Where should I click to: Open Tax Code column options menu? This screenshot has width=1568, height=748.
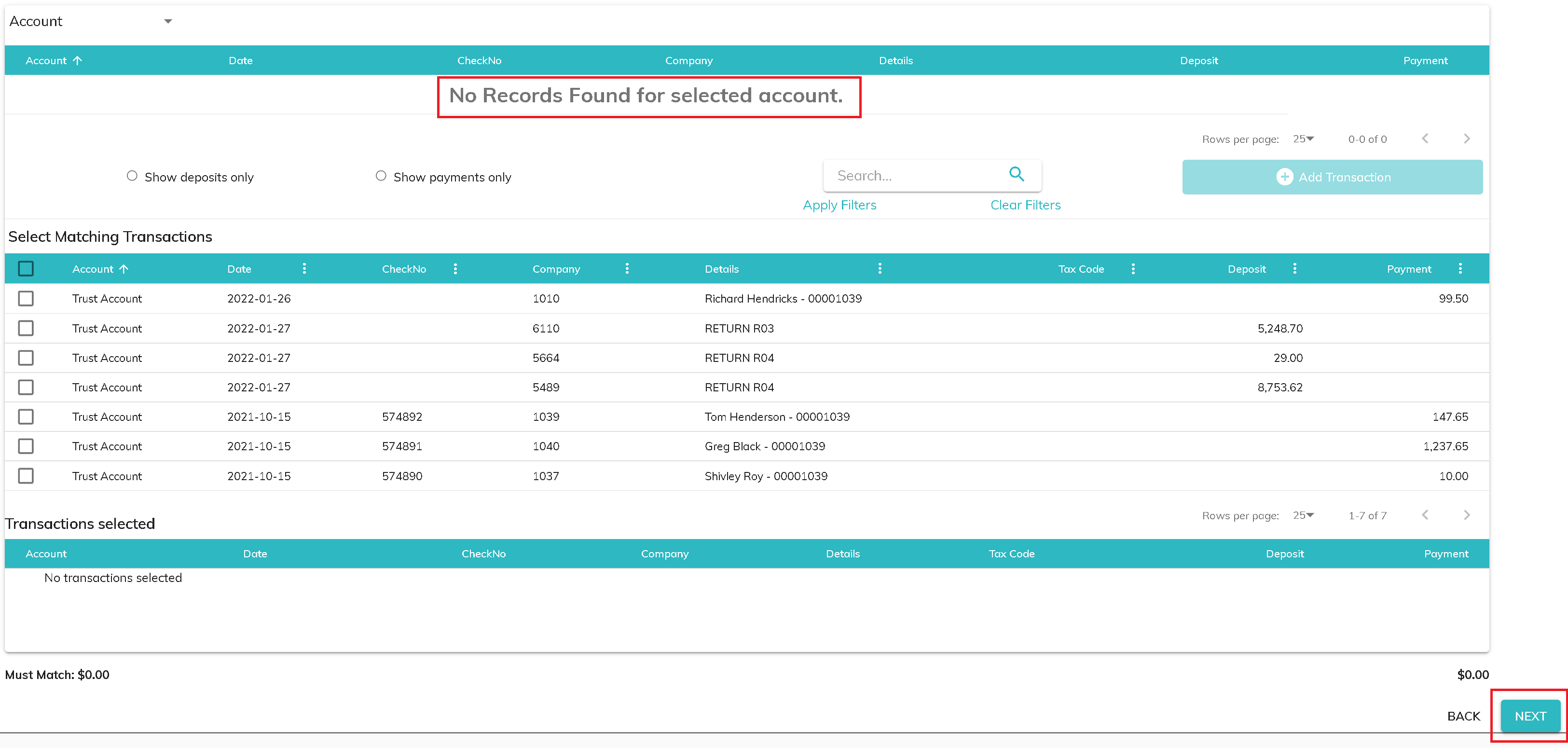pos(1133,268)
